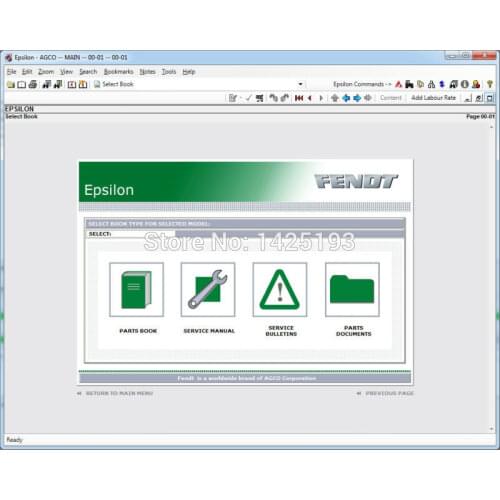Click the second binoculars search icon

pyautogui.click(x=58, y=84)
